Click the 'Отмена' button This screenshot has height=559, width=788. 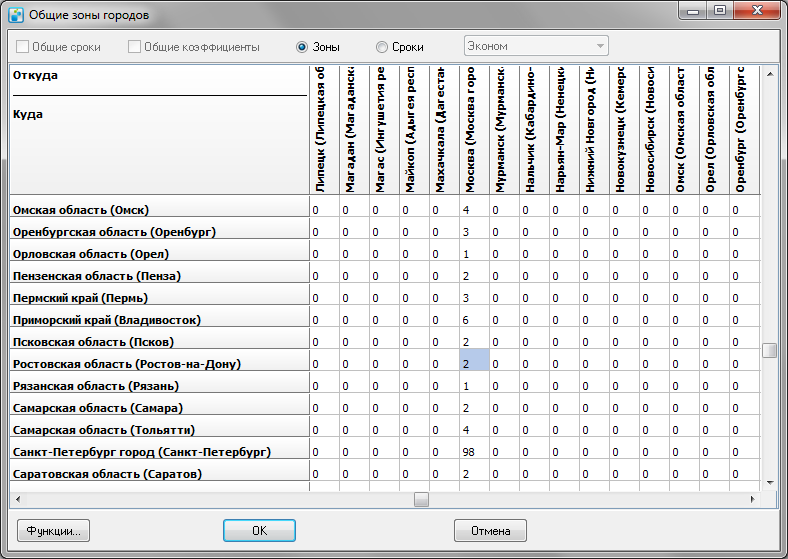[x=490, y=531]
